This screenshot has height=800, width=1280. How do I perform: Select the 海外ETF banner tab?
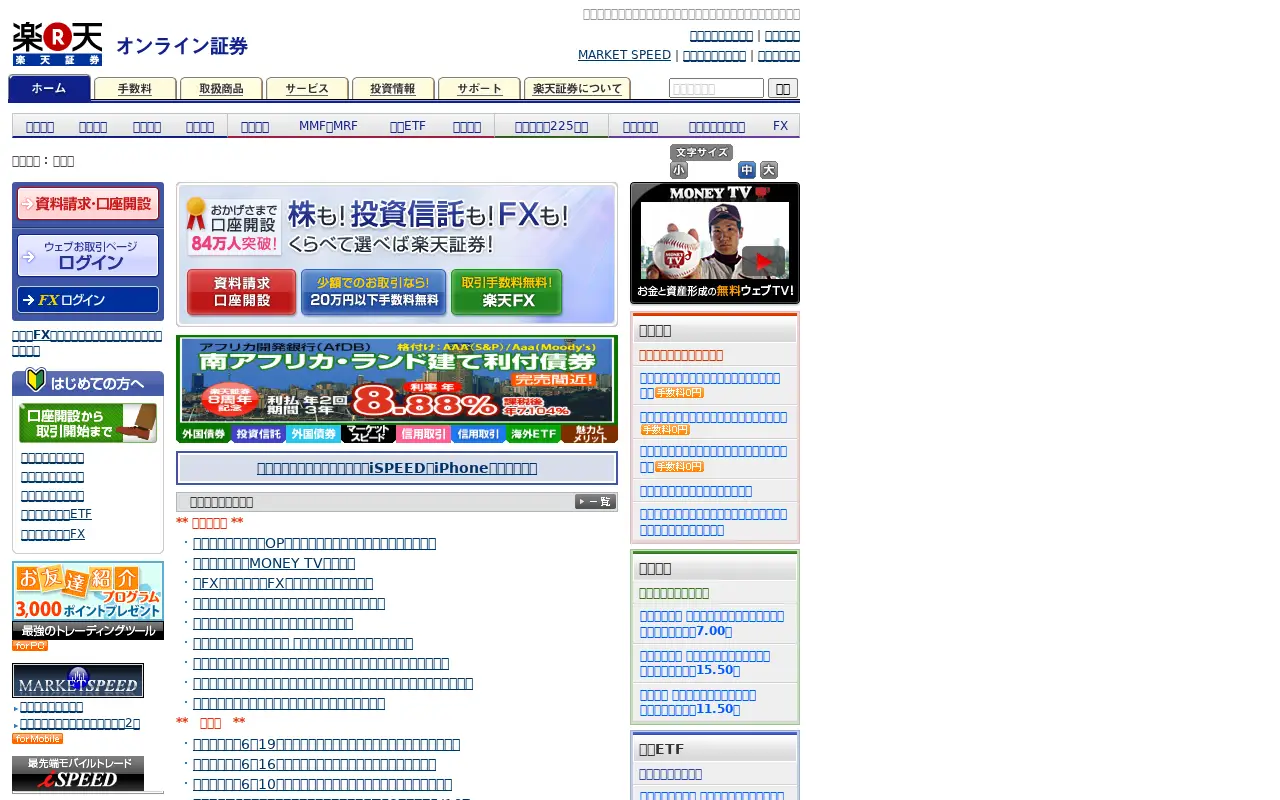point(534,434)
